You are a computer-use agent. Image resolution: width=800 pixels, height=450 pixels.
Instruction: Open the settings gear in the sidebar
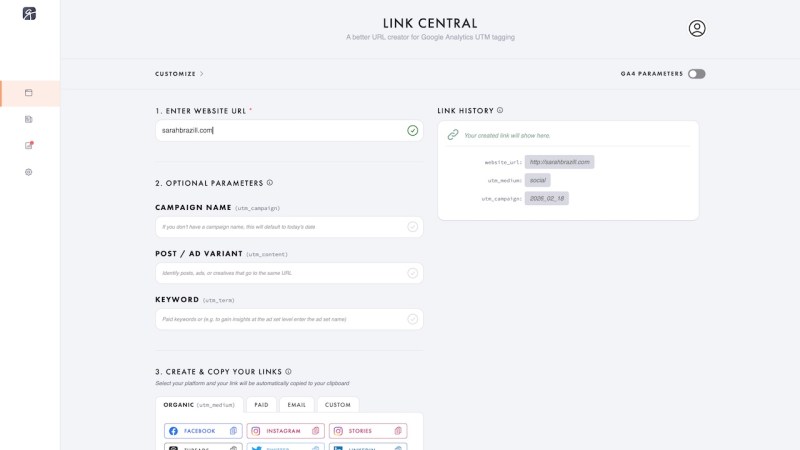click(29, 172)
